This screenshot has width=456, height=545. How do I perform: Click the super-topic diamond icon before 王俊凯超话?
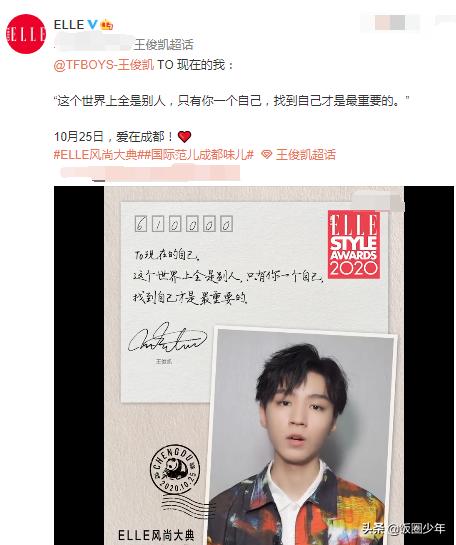click(267, 155)
